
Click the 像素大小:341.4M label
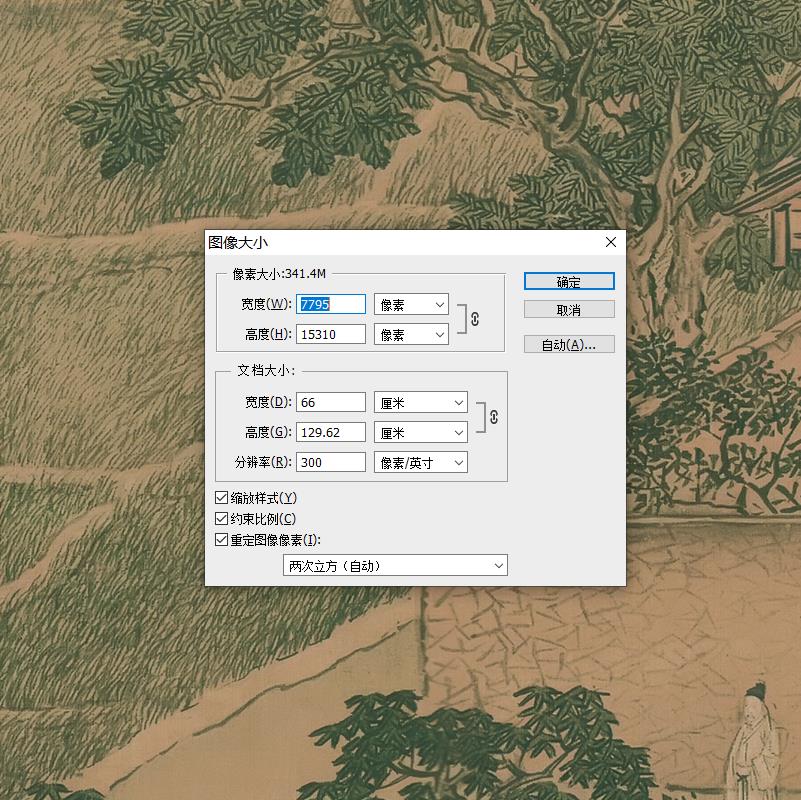coord(279,274)
